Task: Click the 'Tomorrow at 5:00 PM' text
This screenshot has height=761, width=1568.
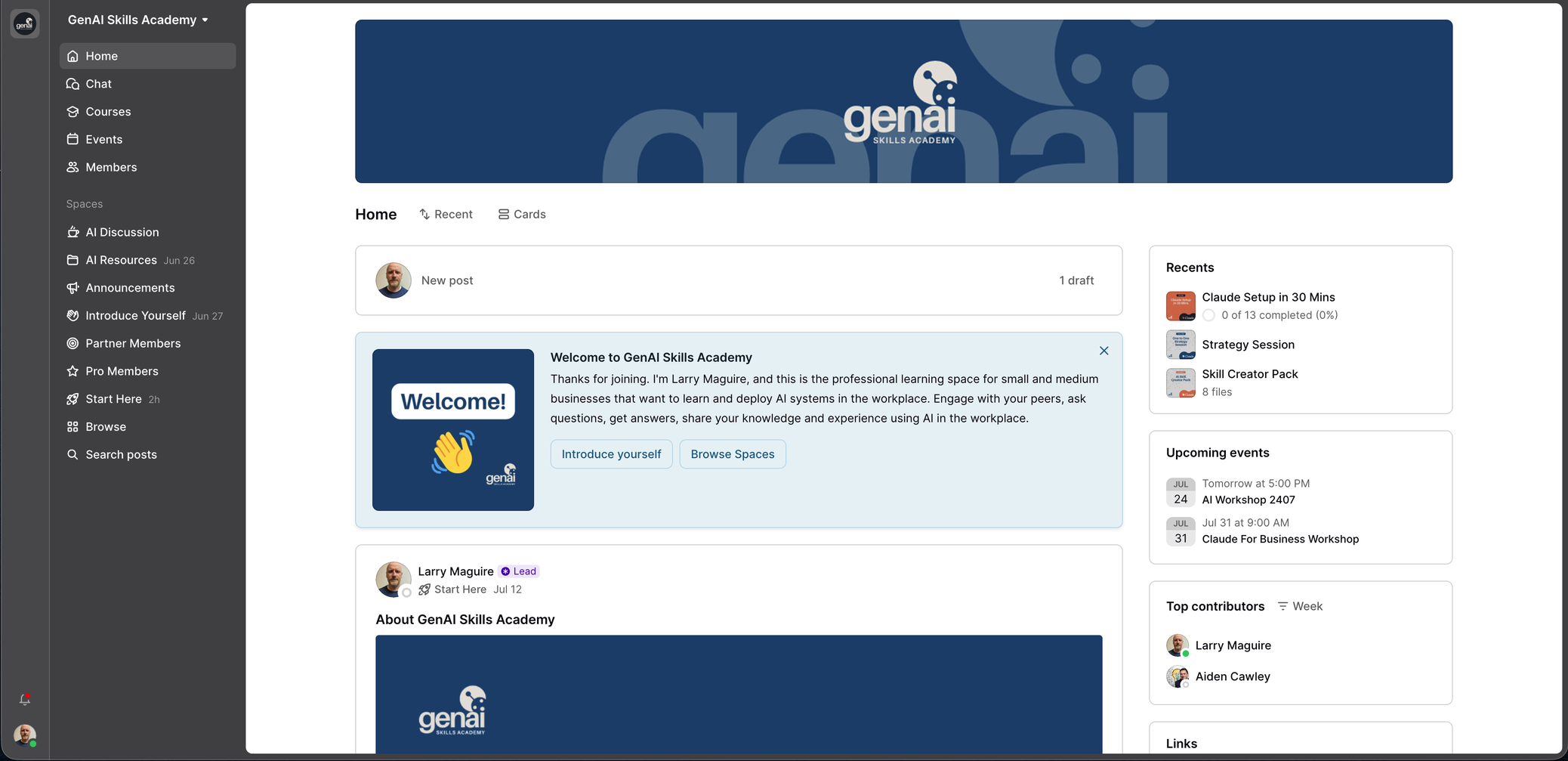Action: pos(1256,484)
